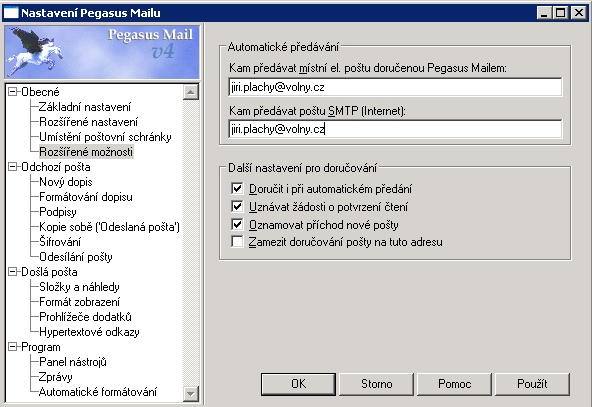Collapse the Došlá pošta tree group

pos(13,272)
